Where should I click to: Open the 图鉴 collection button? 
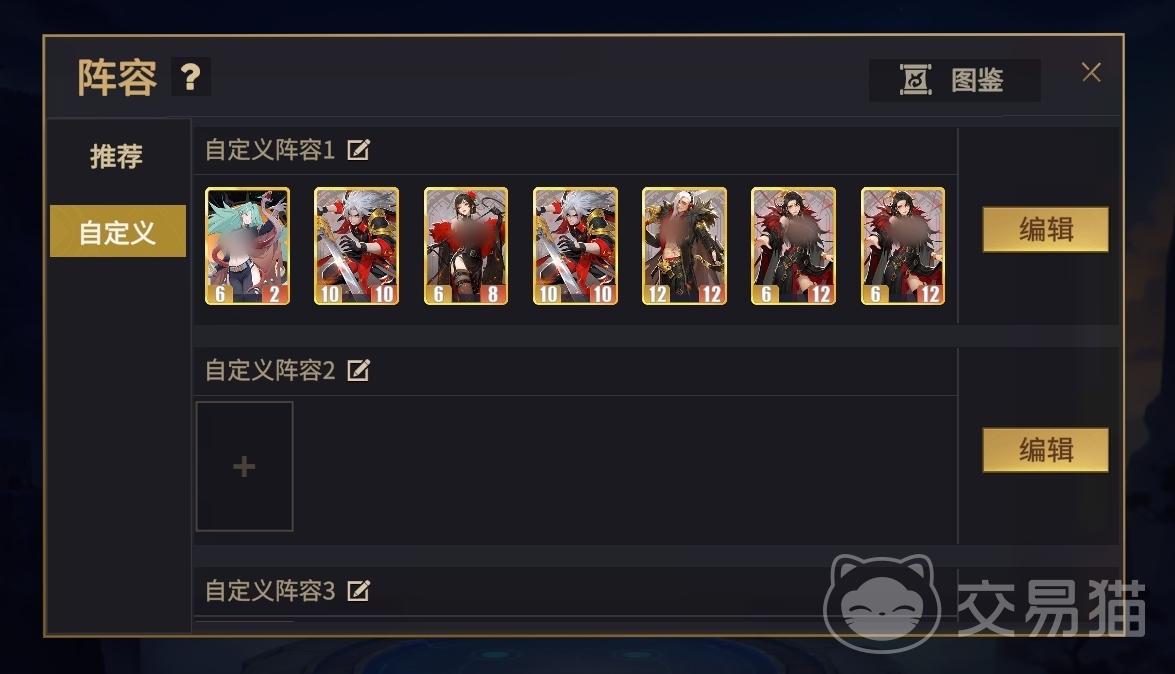coord(955,80)
